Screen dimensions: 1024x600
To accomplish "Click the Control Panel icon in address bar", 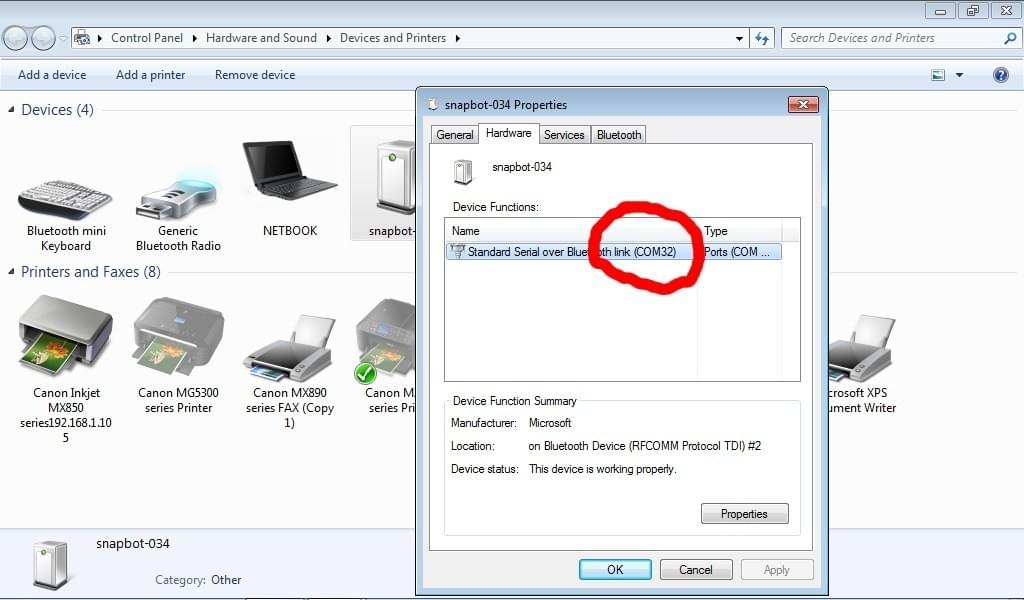I will point(82,39).
